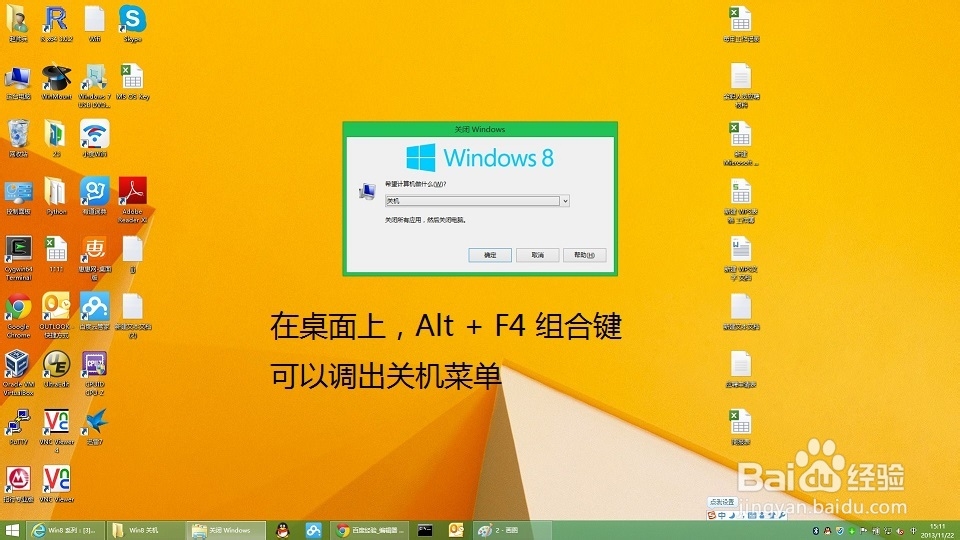Switch to Internet Explorer Win8 系列 taskbar item
960x540 pixels.
[x=64, y=530]
